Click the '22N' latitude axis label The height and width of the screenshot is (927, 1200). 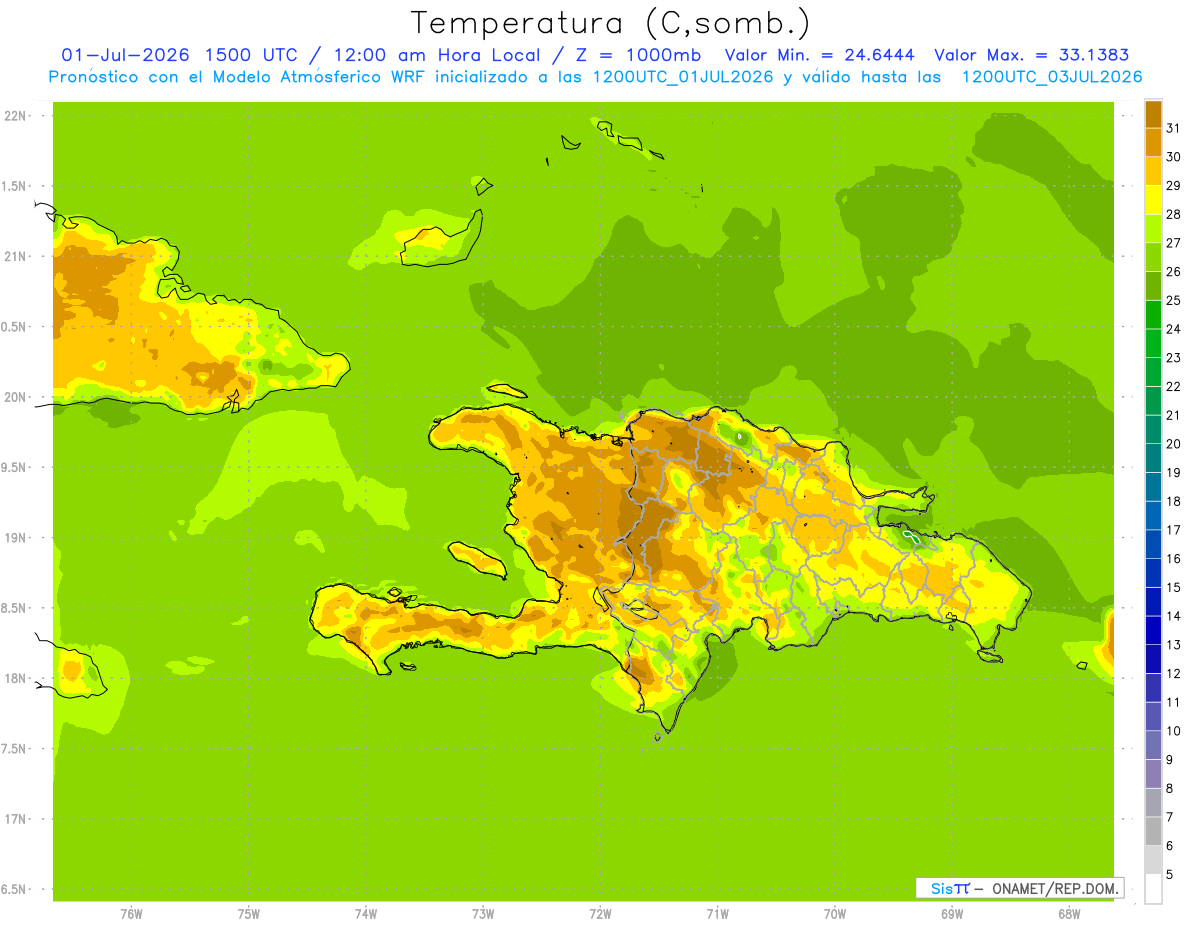pyautogui.click(x=15, y=116)
